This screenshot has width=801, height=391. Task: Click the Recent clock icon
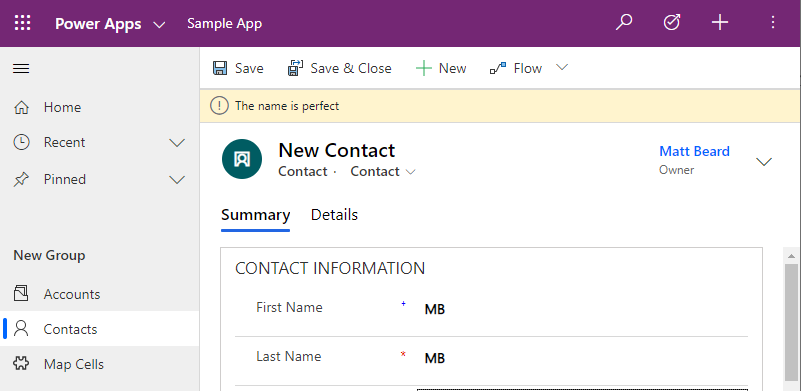[x=21, y=142]
